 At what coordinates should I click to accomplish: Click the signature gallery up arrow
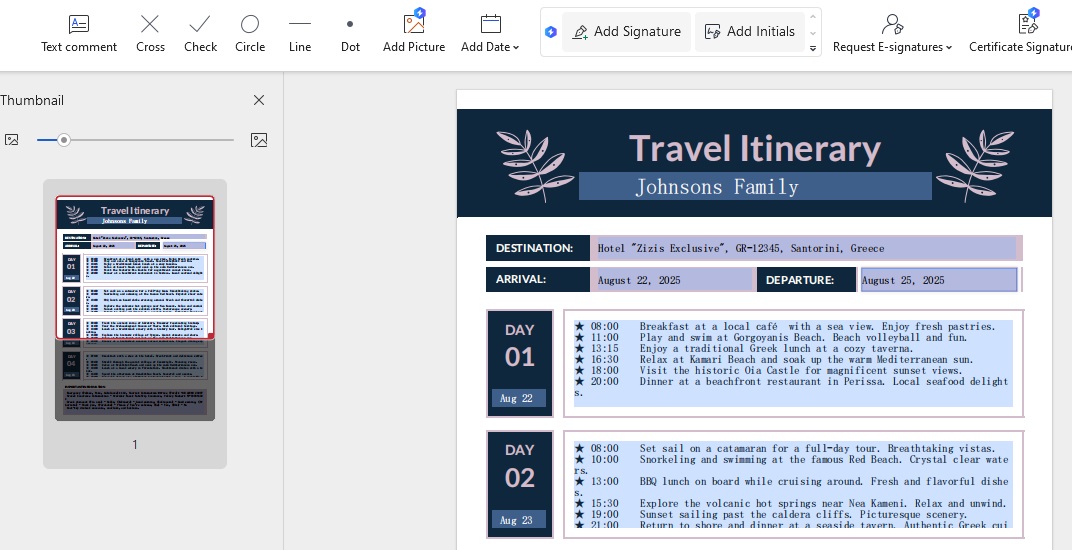(x=813, y=16)
